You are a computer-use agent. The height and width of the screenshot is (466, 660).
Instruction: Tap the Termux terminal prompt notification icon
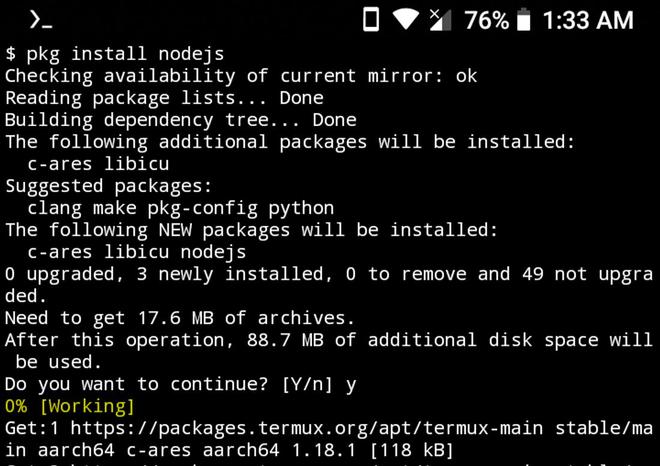(x=41, y=20)
